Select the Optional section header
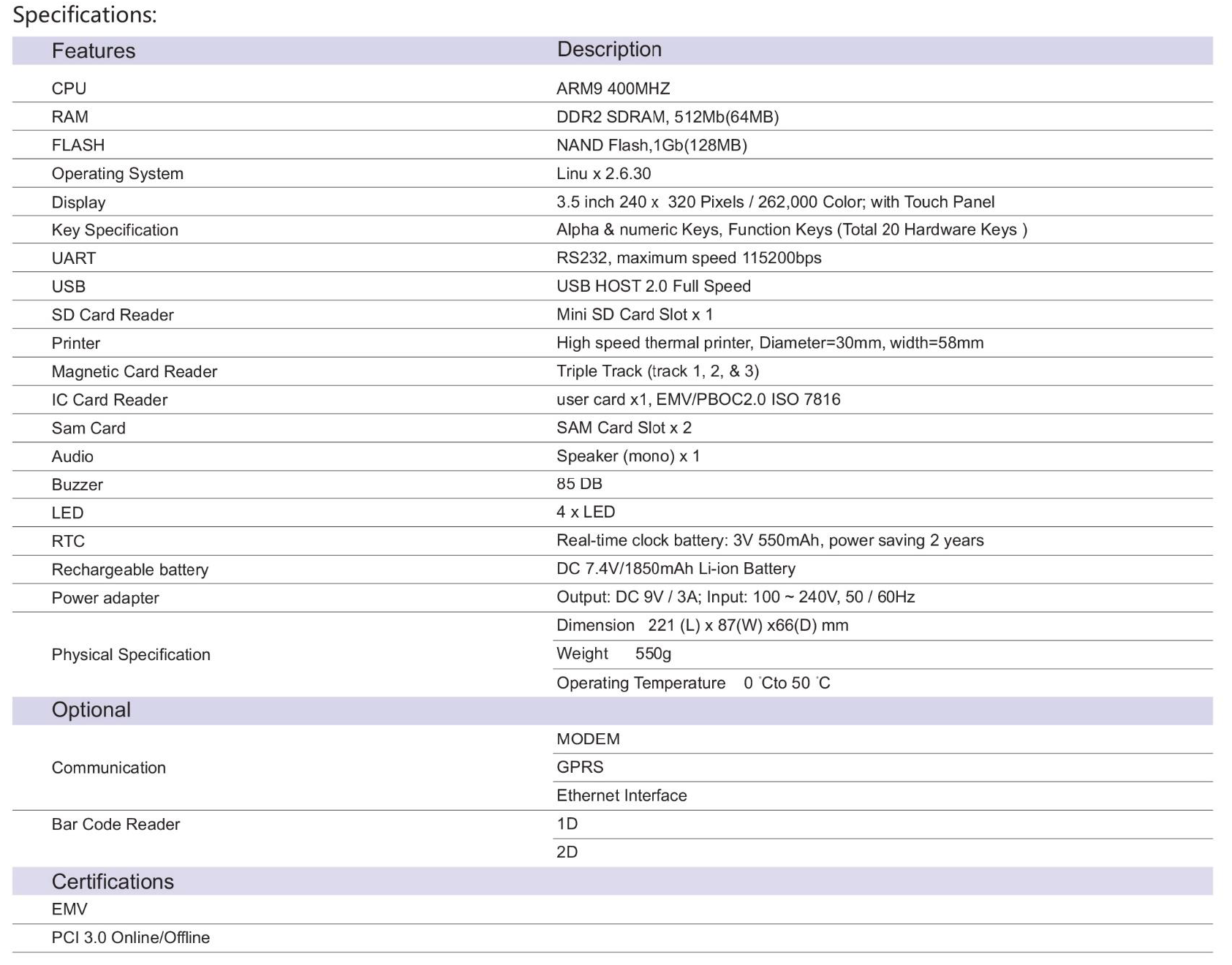This screenshot has height=965, width=1232. click(91, 710)
